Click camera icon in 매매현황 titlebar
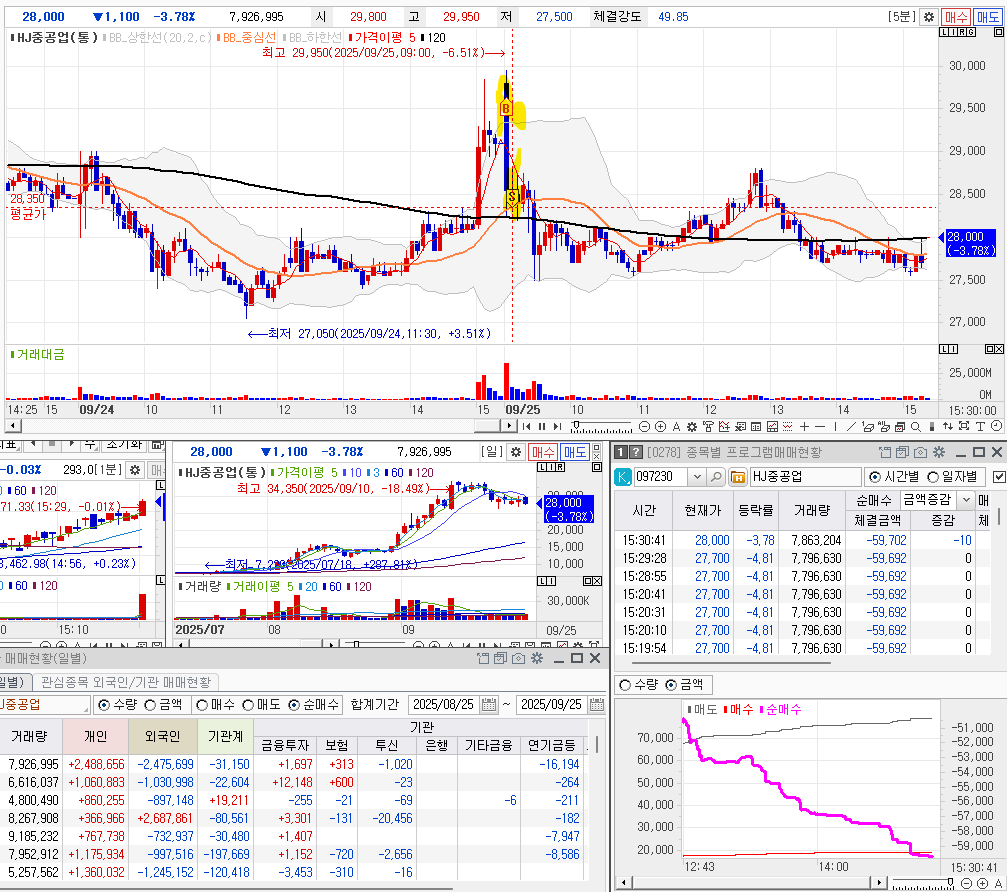1007x892 pixels. click(x=518, y=658)
